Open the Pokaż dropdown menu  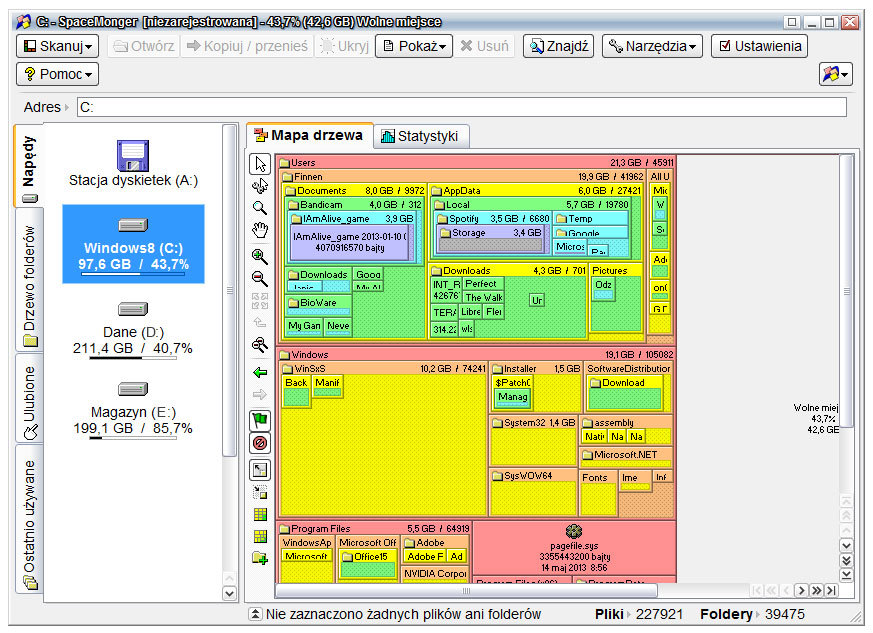[414, 46]
